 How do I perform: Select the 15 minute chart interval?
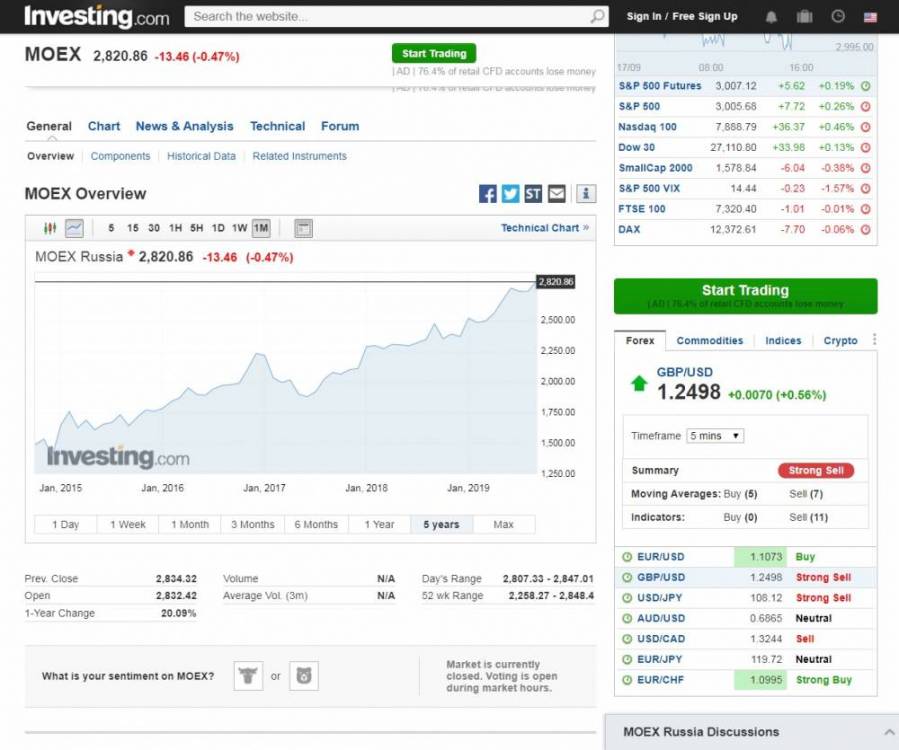tap(132, 228)
